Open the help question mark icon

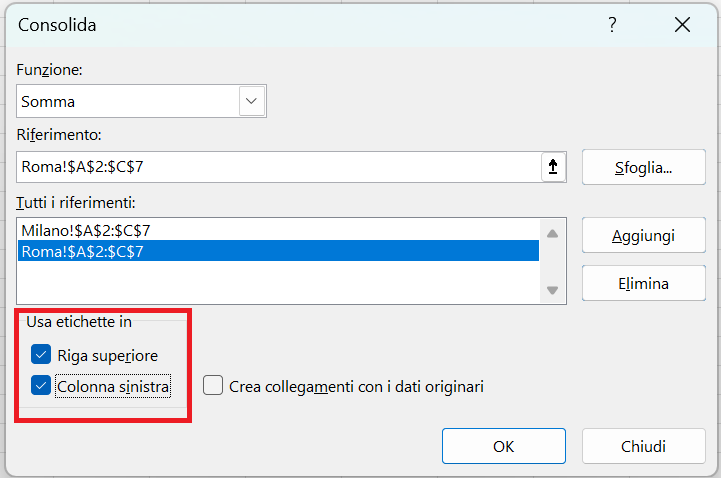[612, 24]
